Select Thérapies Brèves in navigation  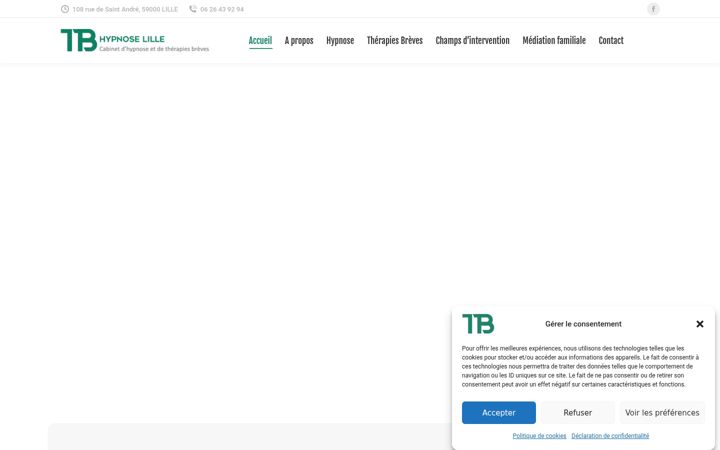pyautogui.click(x=394, y=40)
